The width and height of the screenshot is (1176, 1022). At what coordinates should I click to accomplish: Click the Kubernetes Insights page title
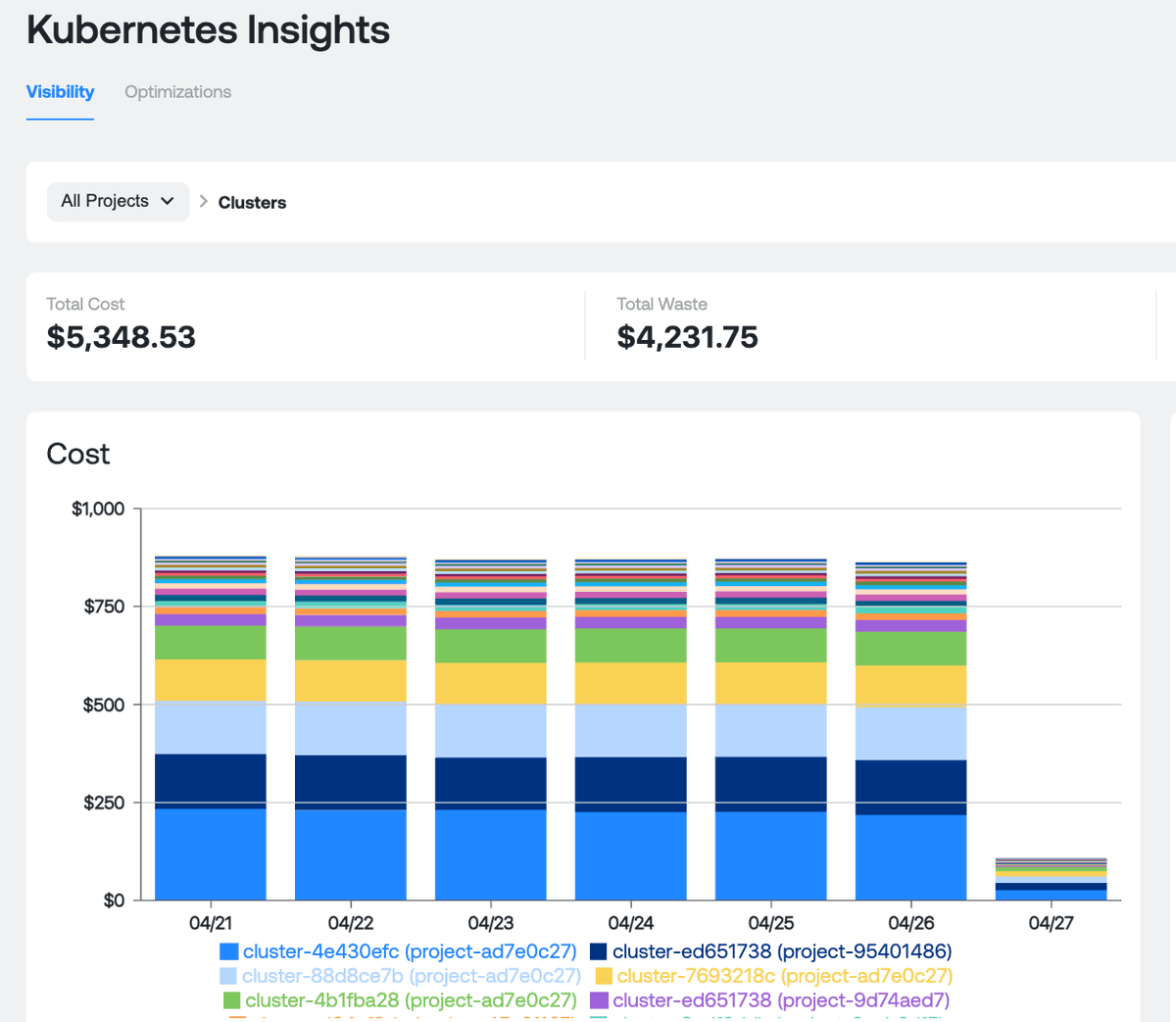click(208, 29)
